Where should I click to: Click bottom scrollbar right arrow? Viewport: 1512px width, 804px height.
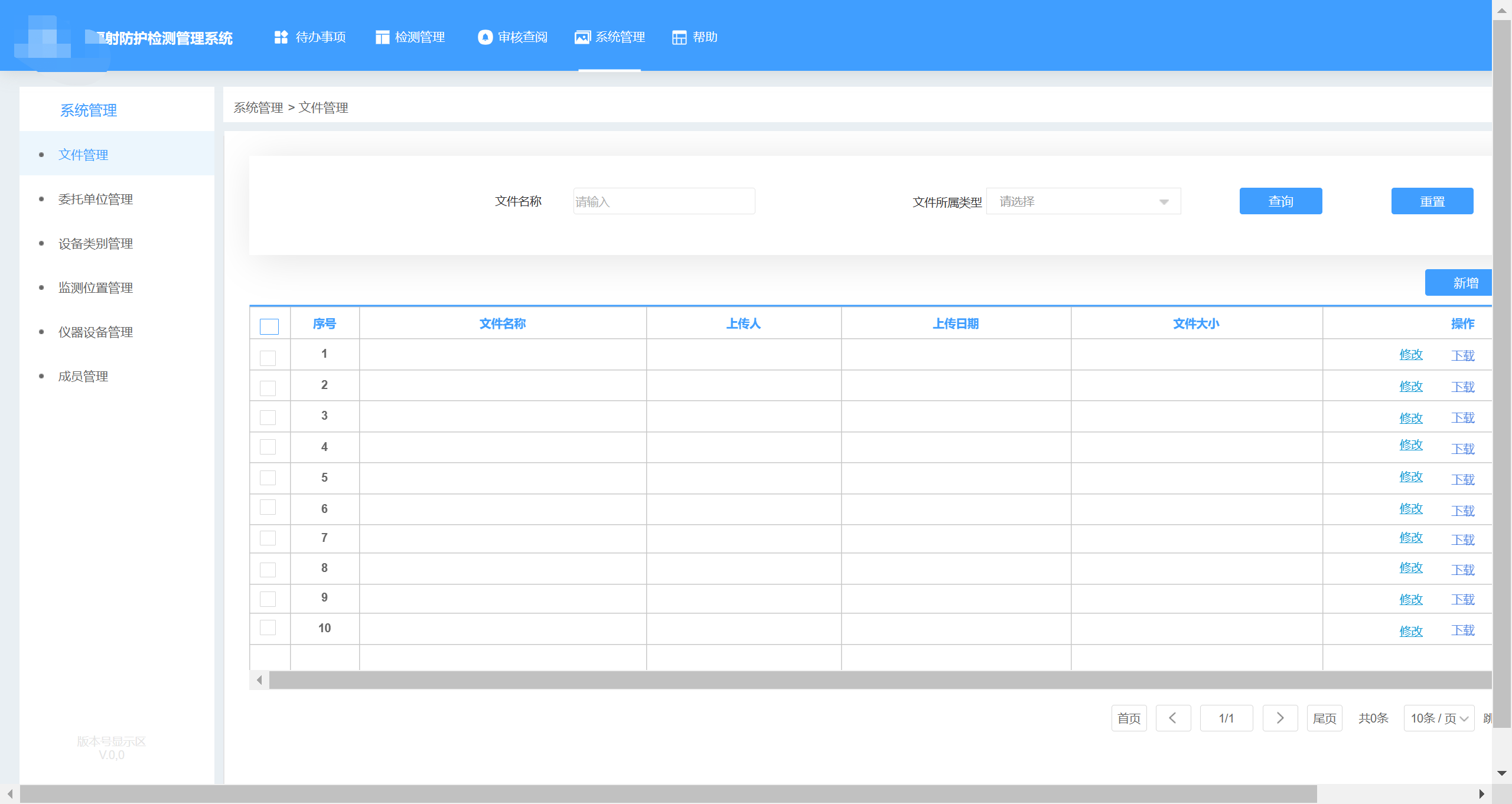coord(1481,794)
